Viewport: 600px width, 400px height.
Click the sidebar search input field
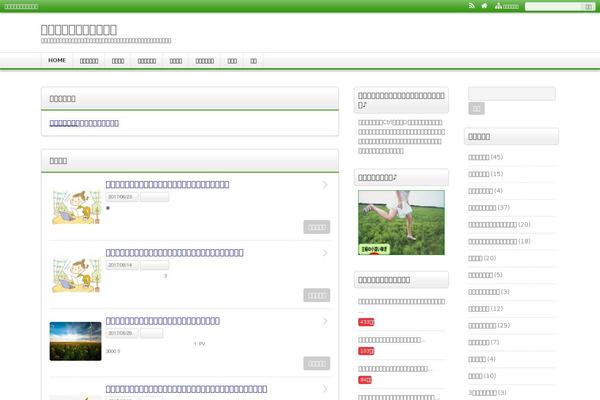coord(512,93)
